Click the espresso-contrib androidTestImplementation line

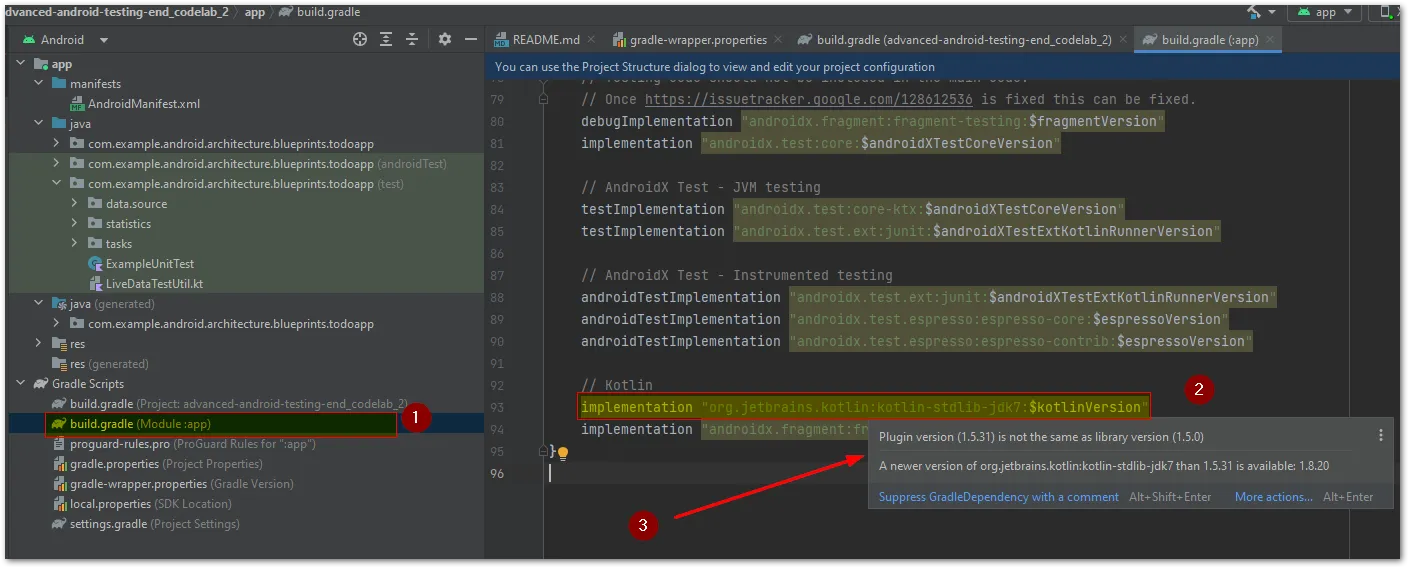coord(917,341)
